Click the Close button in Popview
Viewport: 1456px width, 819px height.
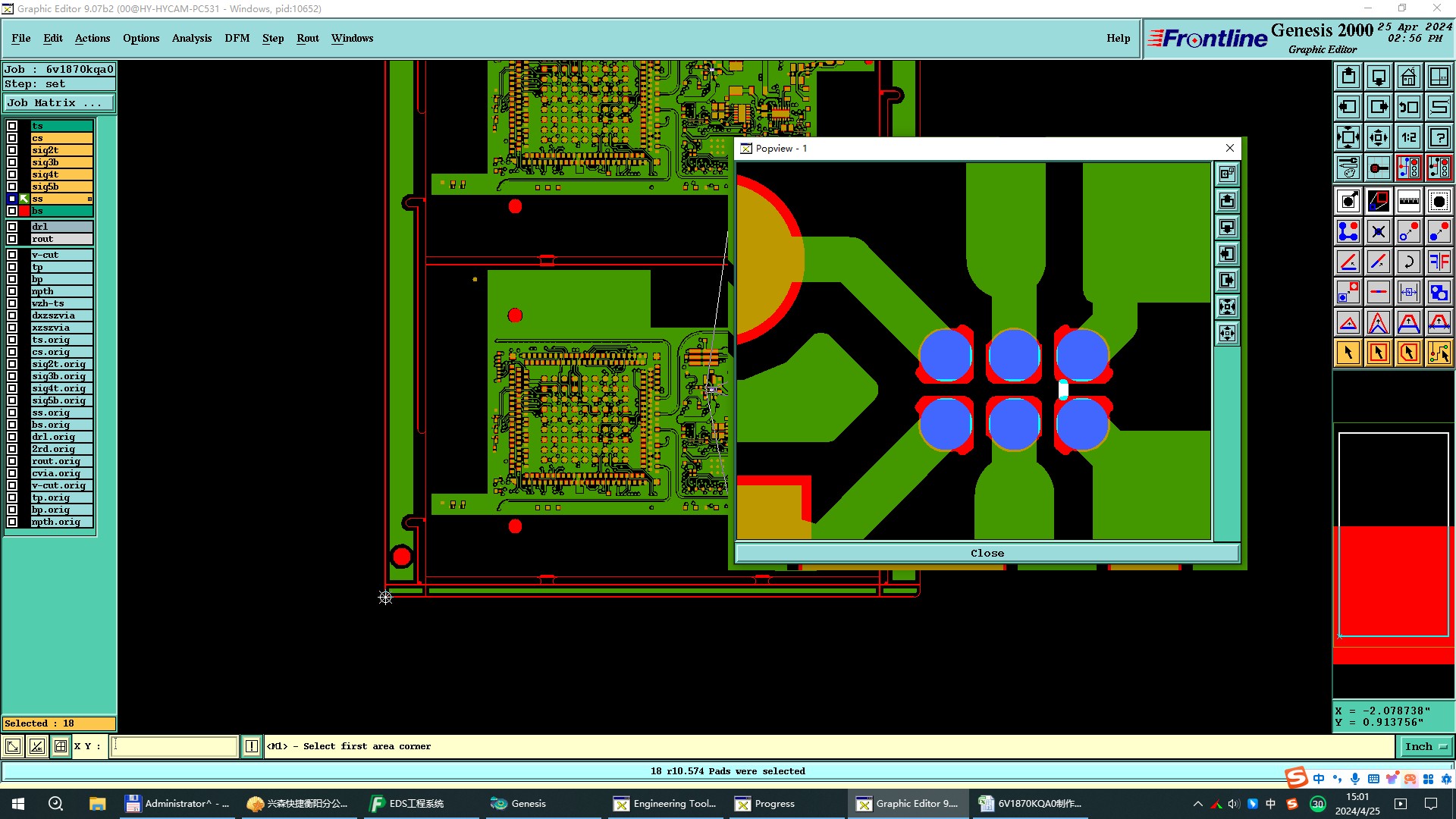[987, 554]
